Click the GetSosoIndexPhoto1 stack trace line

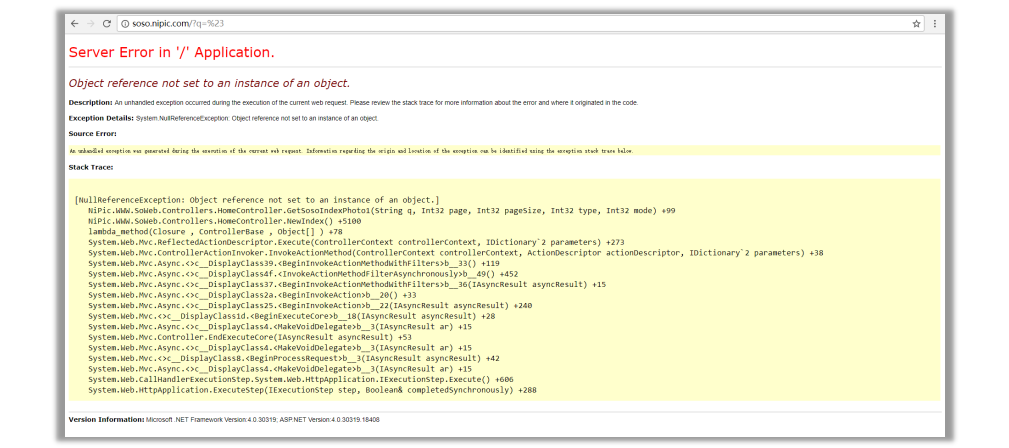tap(382, 210)
